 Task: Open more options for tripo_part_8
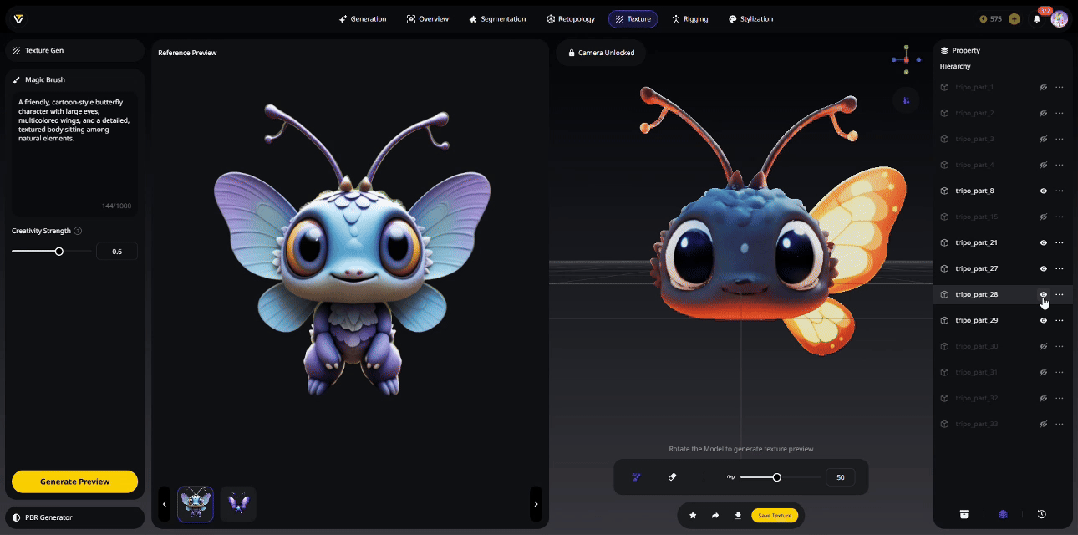click(x=1059, y=191)
